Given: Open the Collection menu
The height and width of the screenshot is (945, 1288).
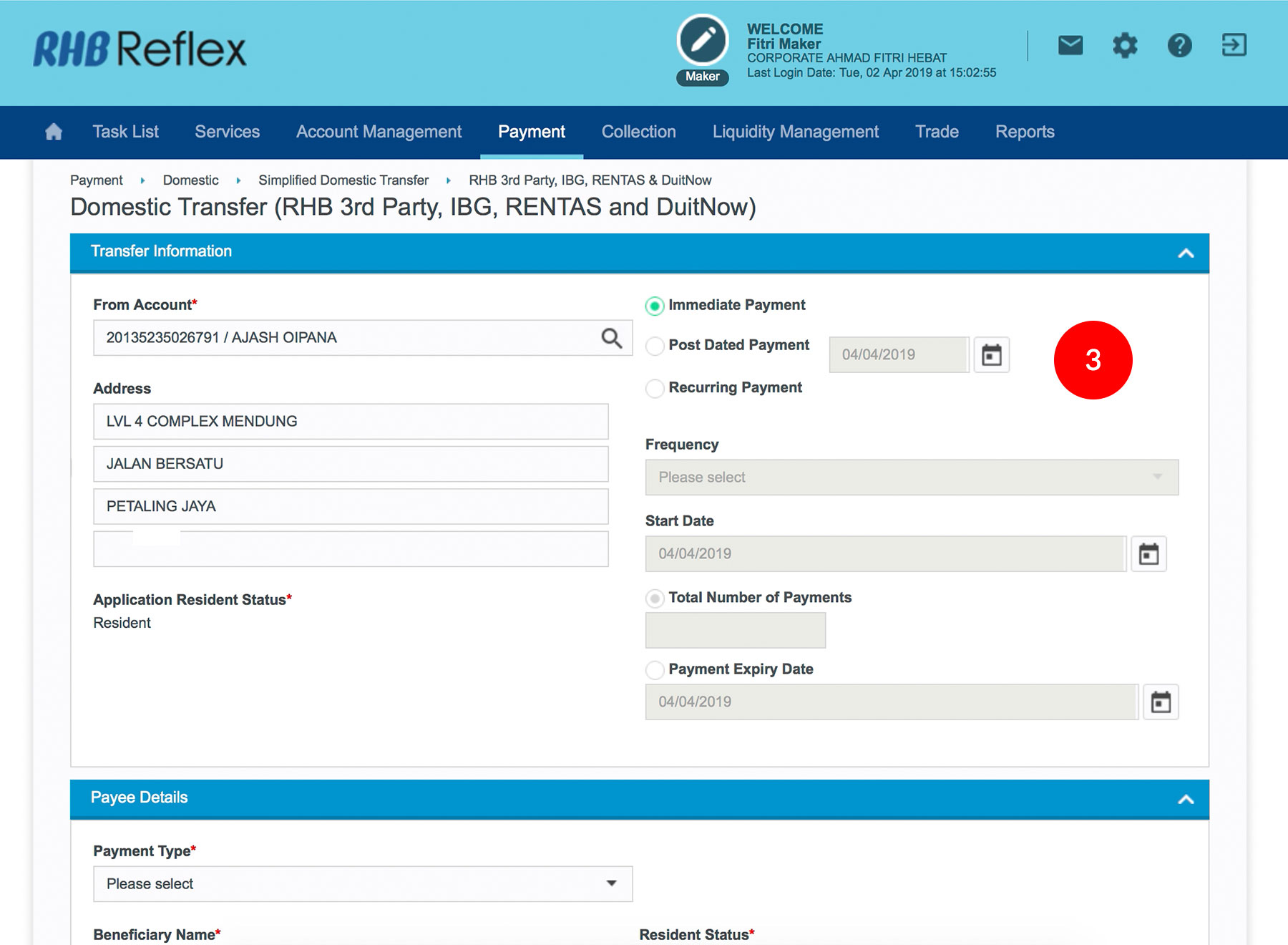Looking at the screenshot, I should pos(638,132).
